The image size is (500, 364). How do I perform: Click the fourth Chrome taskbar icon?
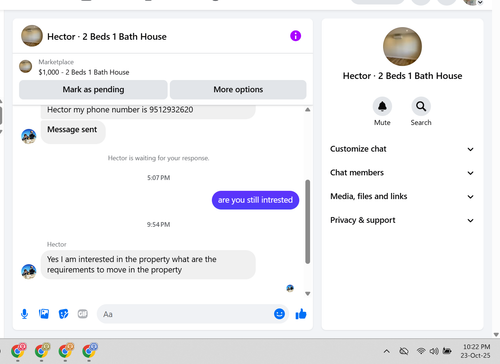tap(89, 351)
